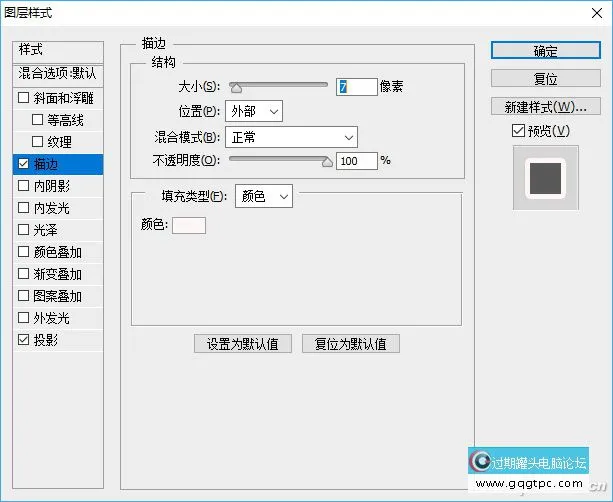This screenshot has width=613, height=502.
Task: Expand the 混合模式 dropdown set to 正常
Action: tap(292, 136)
